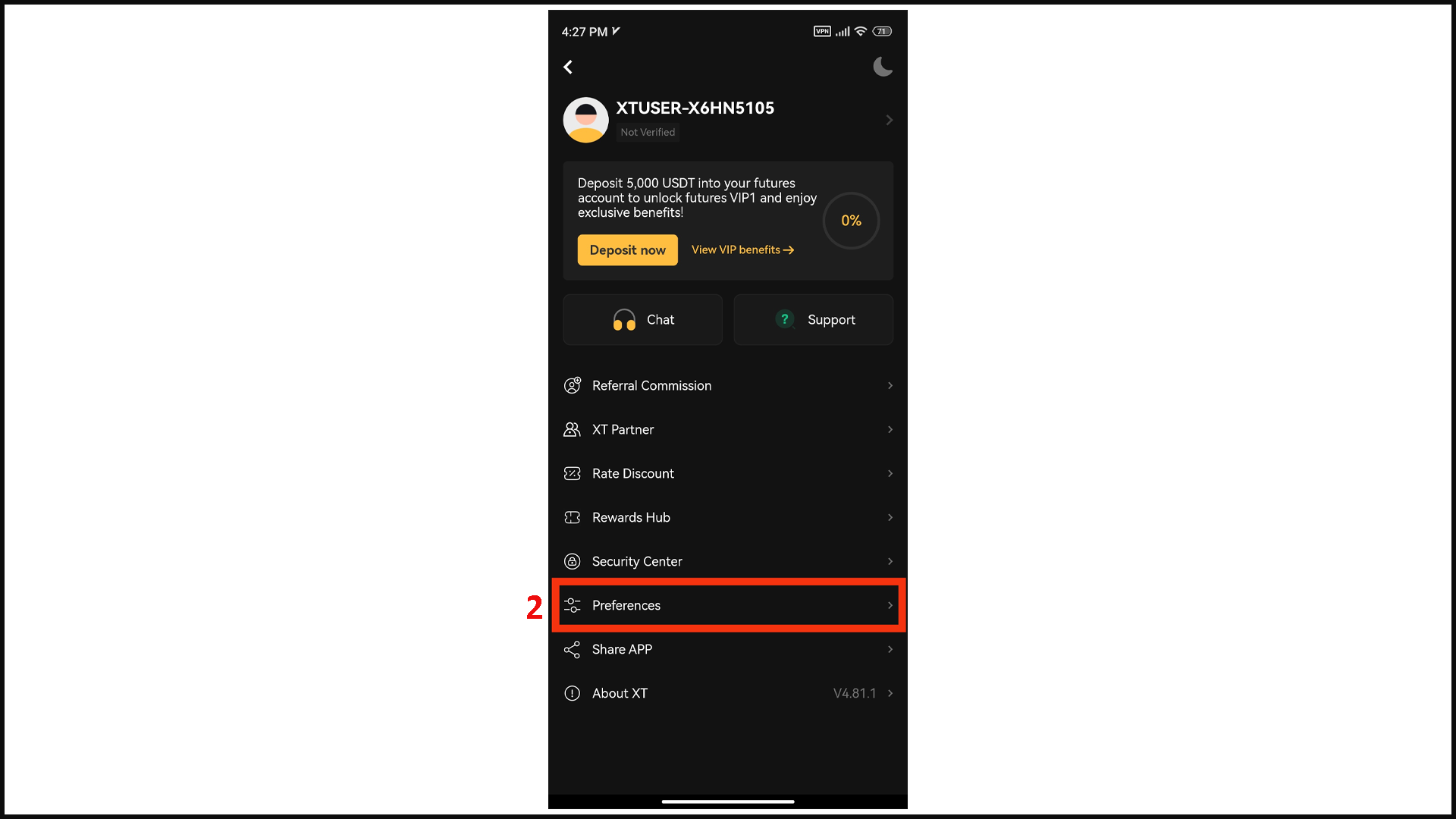Click the Rate Discount menu icon
Image resolution: width=1456 pixels, height=819 pixels.
tap(571, 473)
